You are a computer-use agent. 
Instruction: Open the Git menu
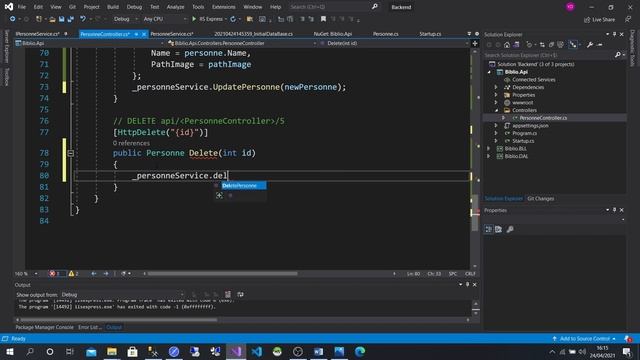coord(72,7)
